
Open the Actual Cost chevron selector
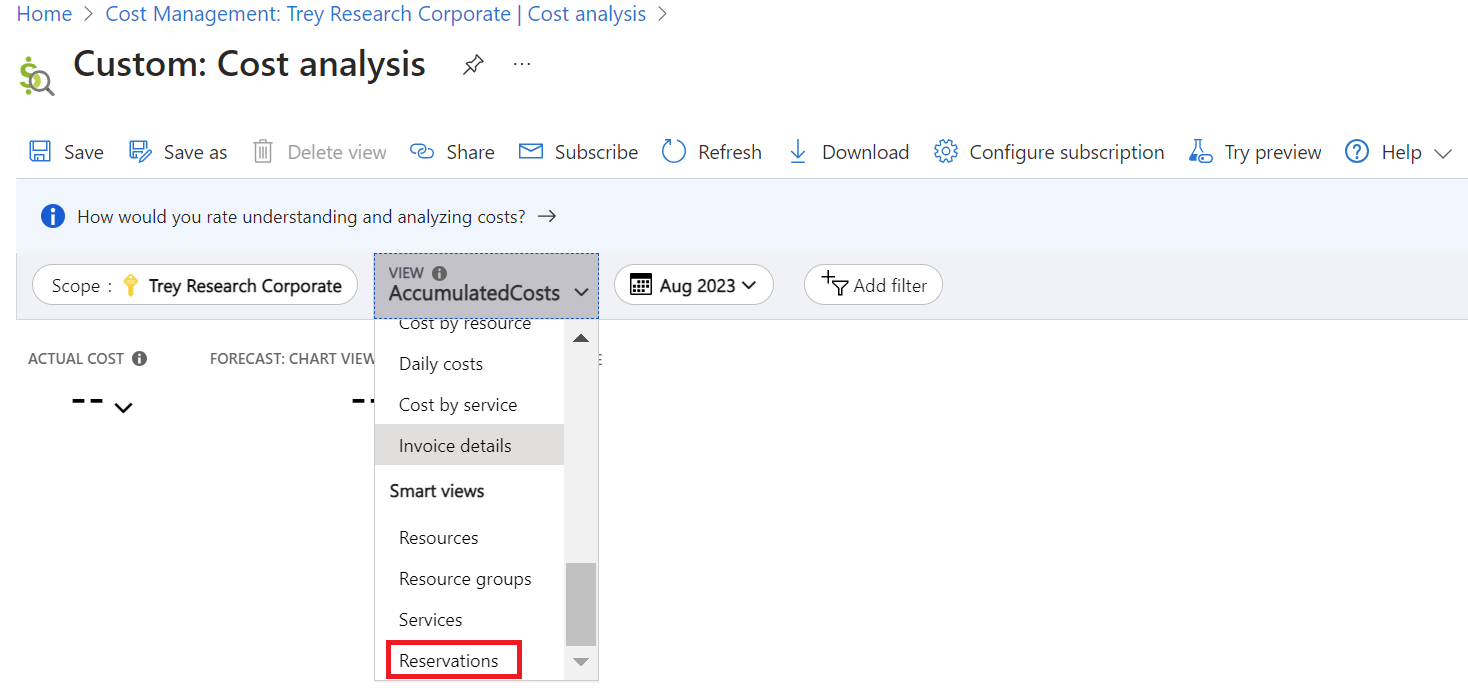pyautogui.click(x=123, y=407)
